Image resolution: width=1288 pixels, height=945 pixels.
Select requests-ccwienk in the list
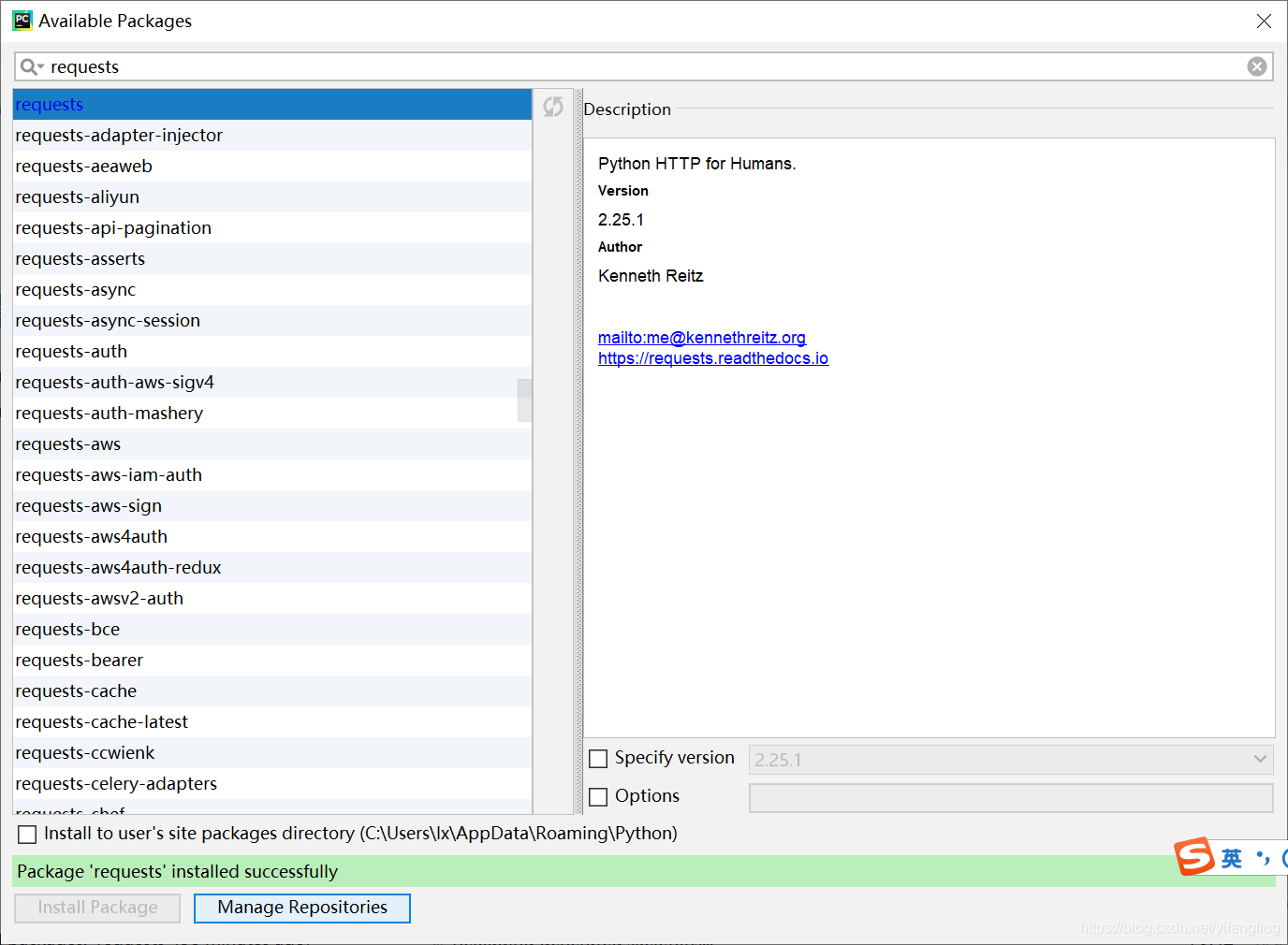click(x=272, y=752)
